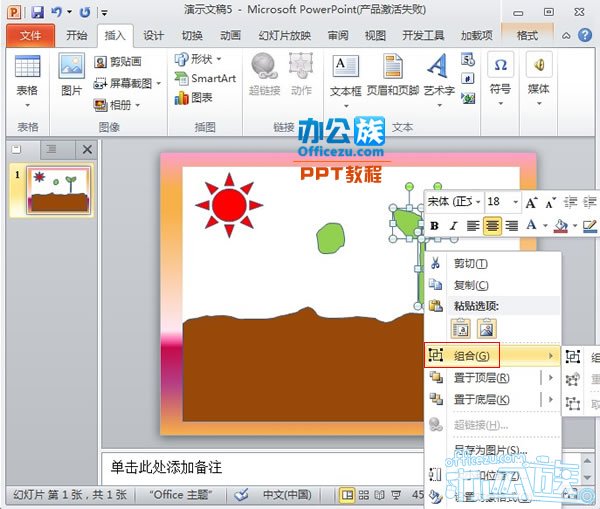Image resolution: width=600 pixels, height=509 pixels.
Task: Close the slide thumbnail pane
Action: pyautogui.click(x=87, y=150)
